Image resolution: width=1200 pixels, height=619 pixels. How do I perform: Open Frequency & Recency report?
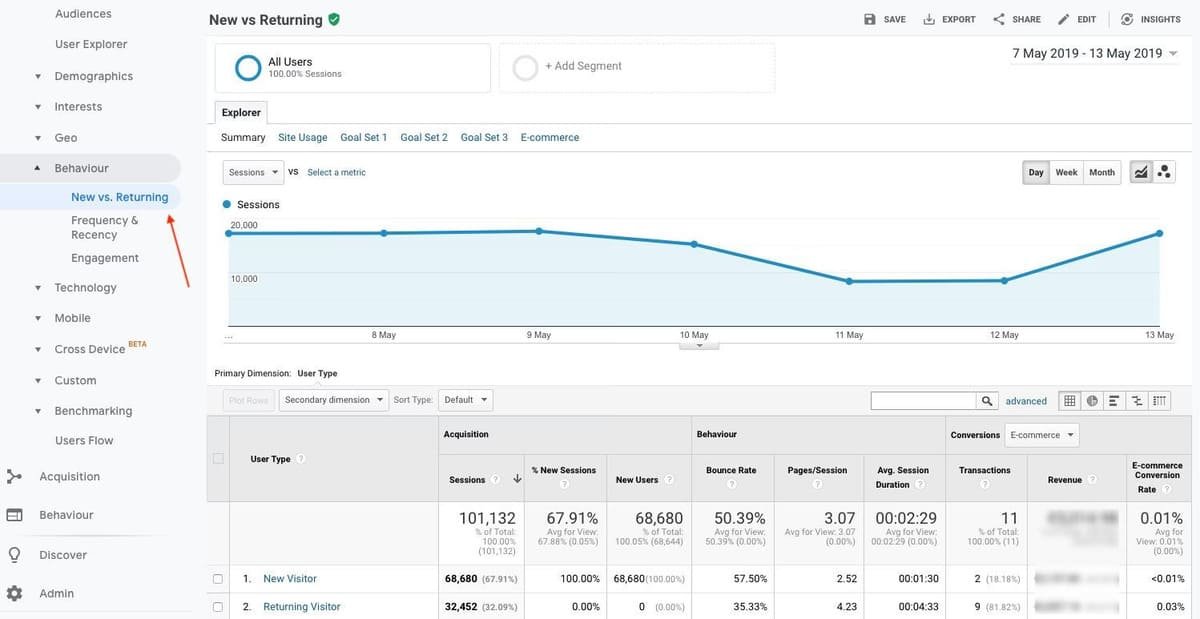click(105, 227)
